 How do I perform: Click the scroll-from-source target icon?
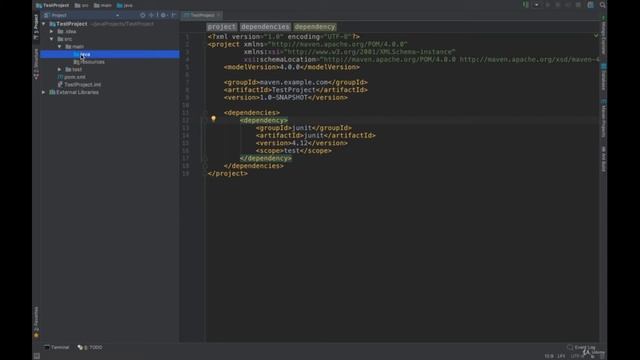[x=142, y=15]
